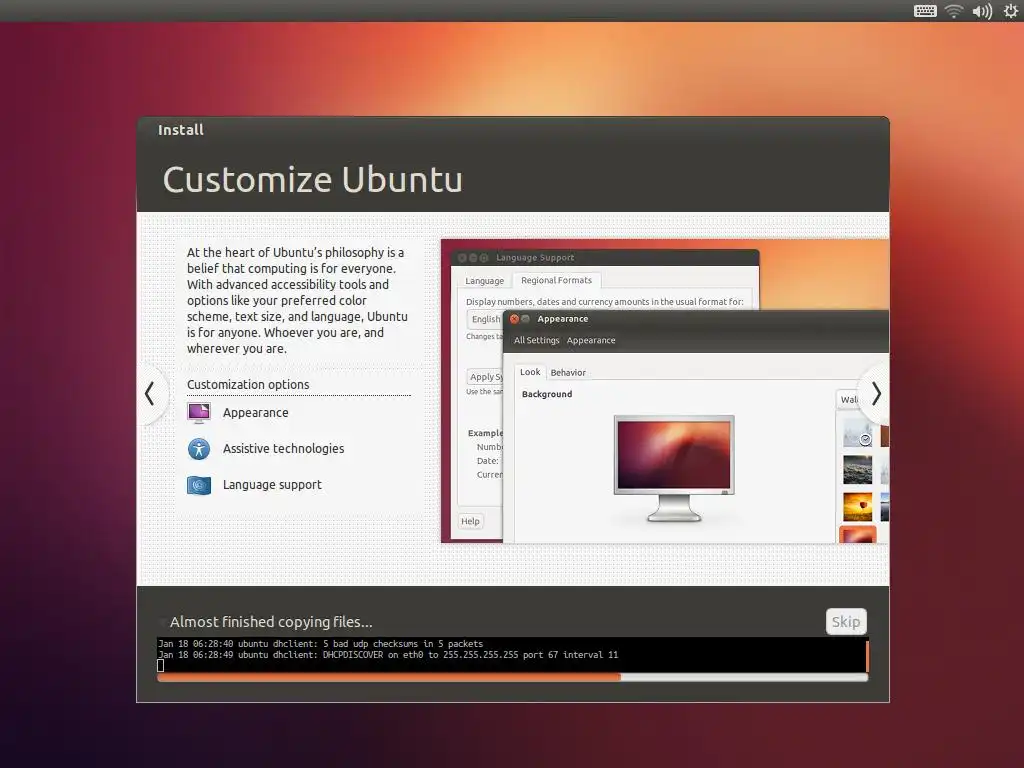1024x768 pixels.
Task: Choose the snowy wallpaper thumbnail with checkmark
Action: coord(857,433)
